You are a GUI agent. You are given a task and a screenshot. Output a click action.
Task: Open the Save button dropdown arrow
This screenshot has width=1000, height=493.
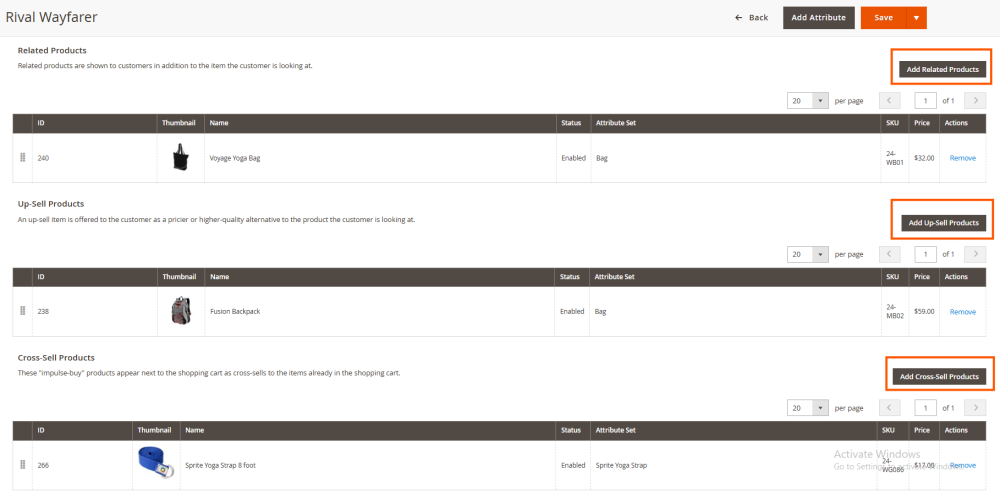pos(916,18)
